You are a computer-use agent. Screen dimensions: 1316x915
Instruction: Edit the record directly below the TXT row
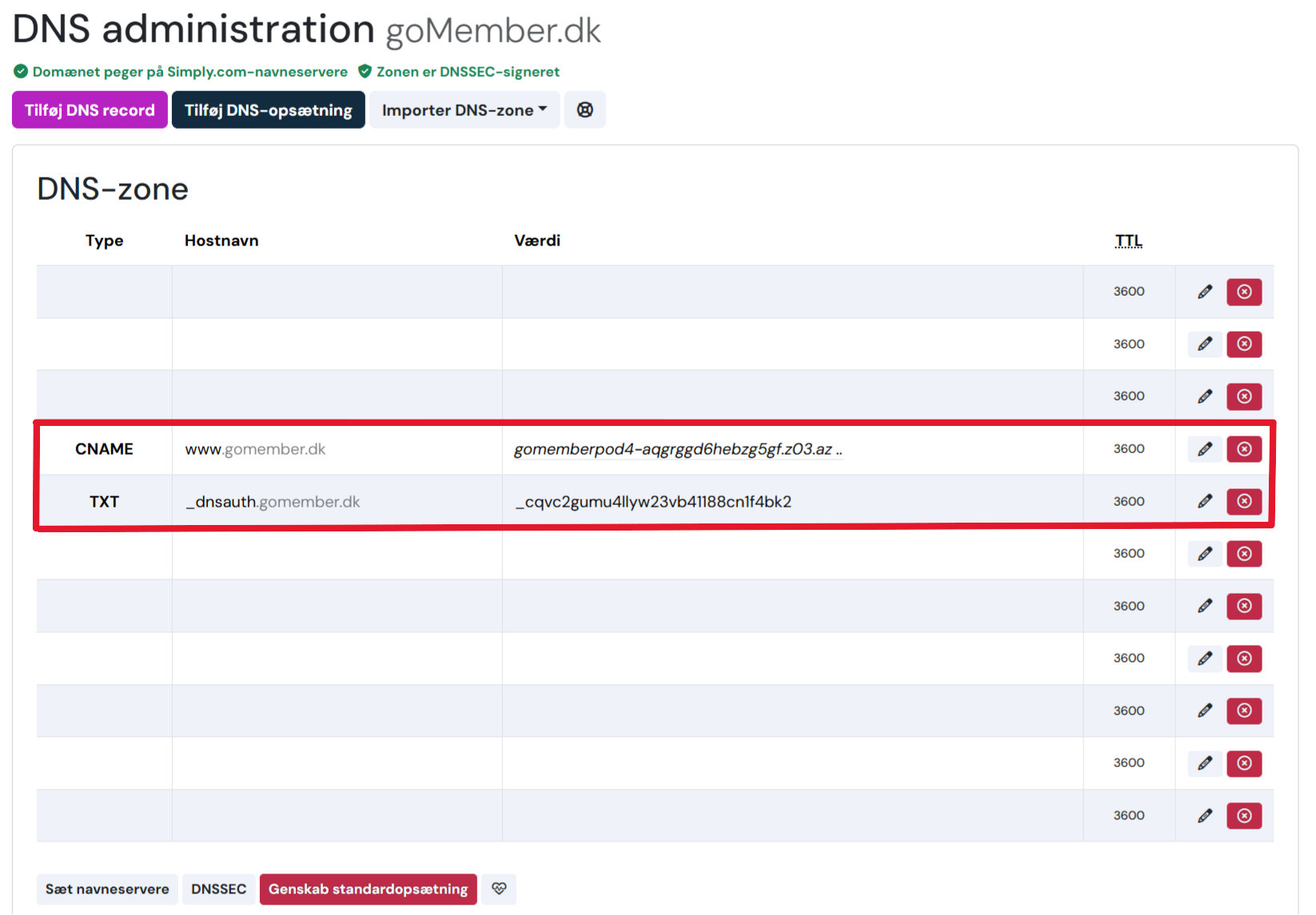pos(1205,554)
